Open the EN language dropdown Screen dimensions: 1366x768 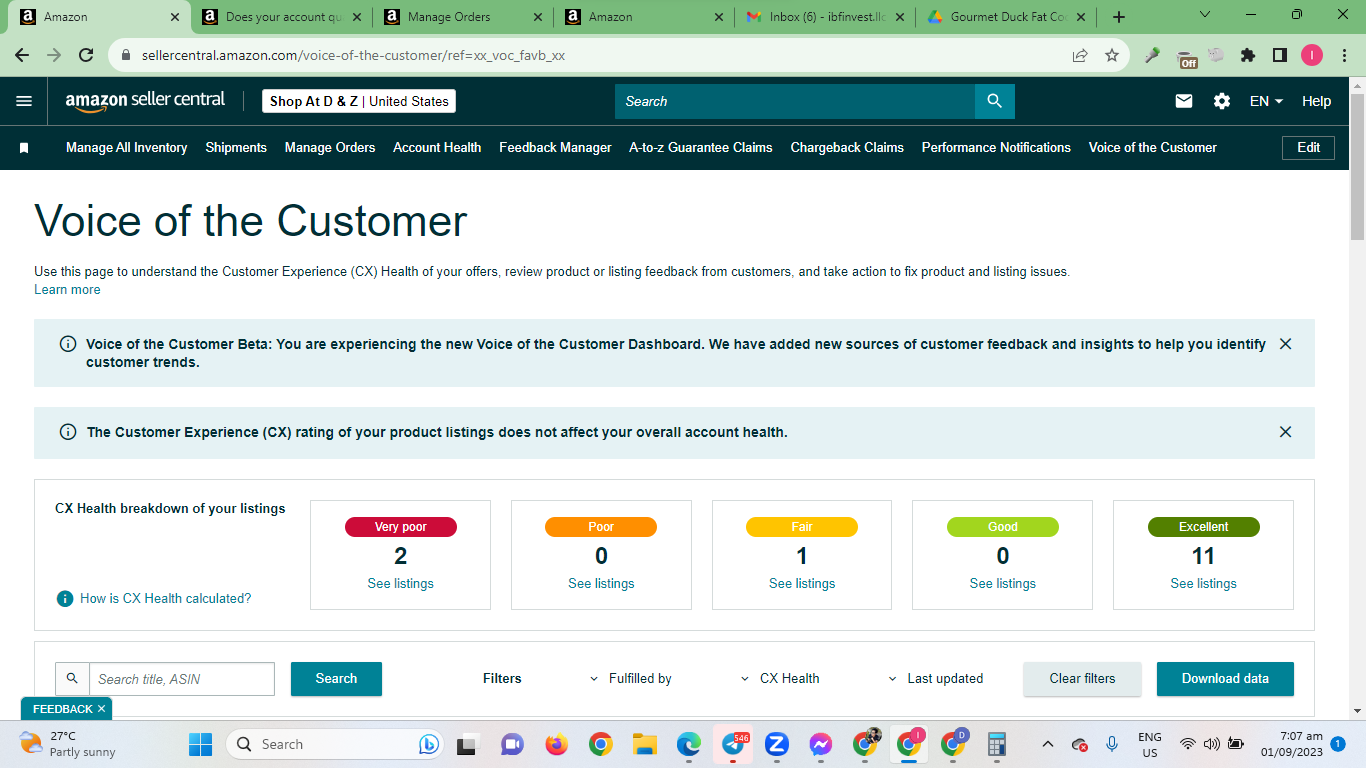point(1266,101)
